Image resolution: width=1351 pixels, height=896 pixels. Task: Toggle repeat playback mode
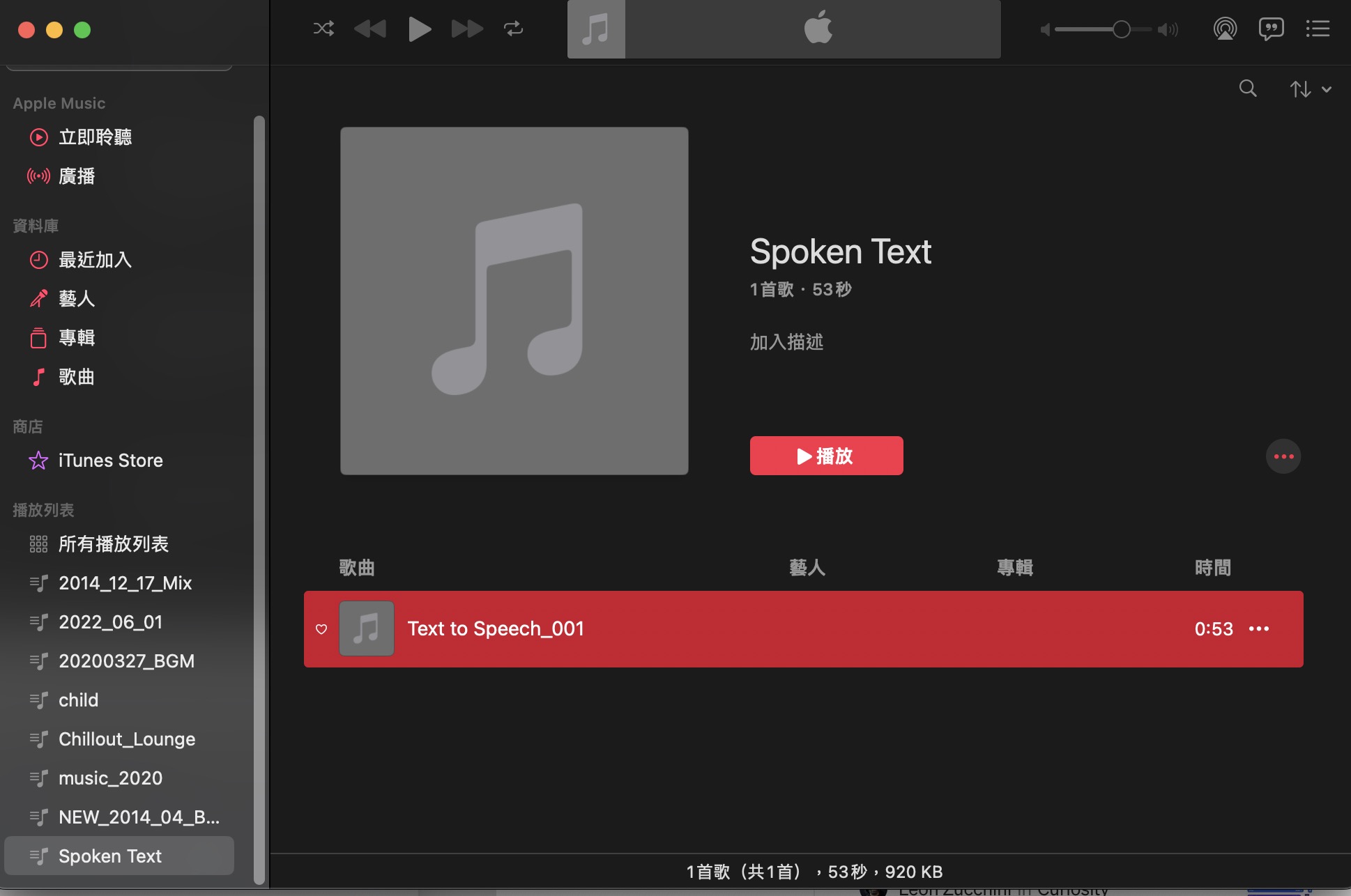pyautogui.click(x=513, y=29)
